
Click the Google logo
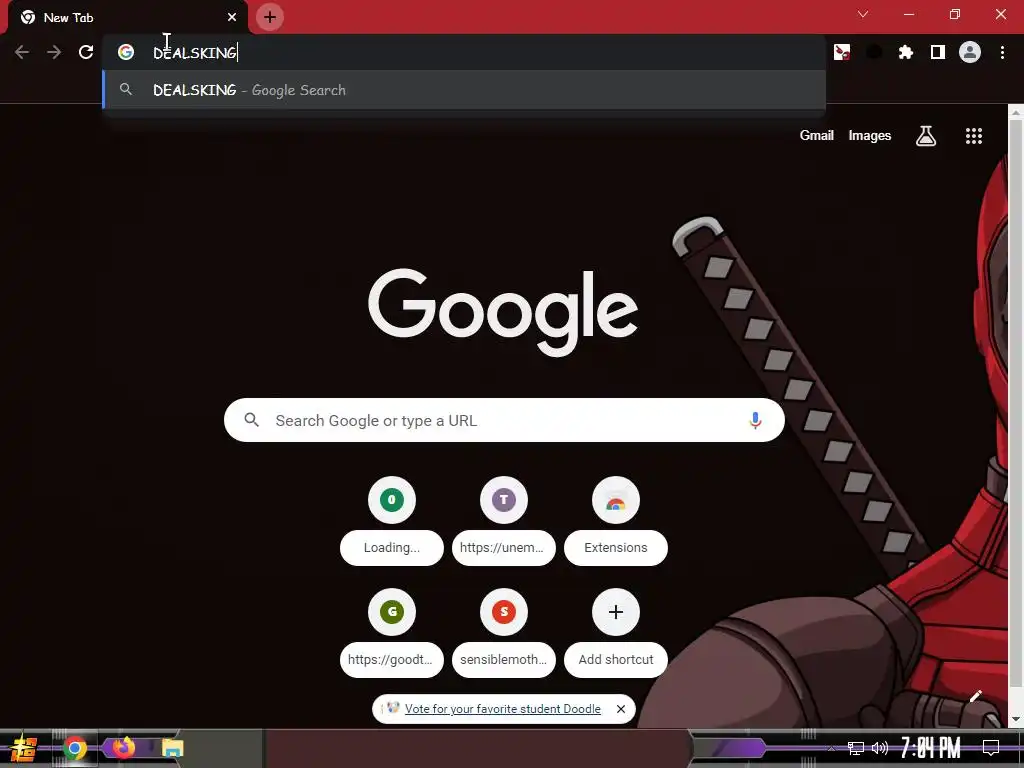tap(503, 312)
